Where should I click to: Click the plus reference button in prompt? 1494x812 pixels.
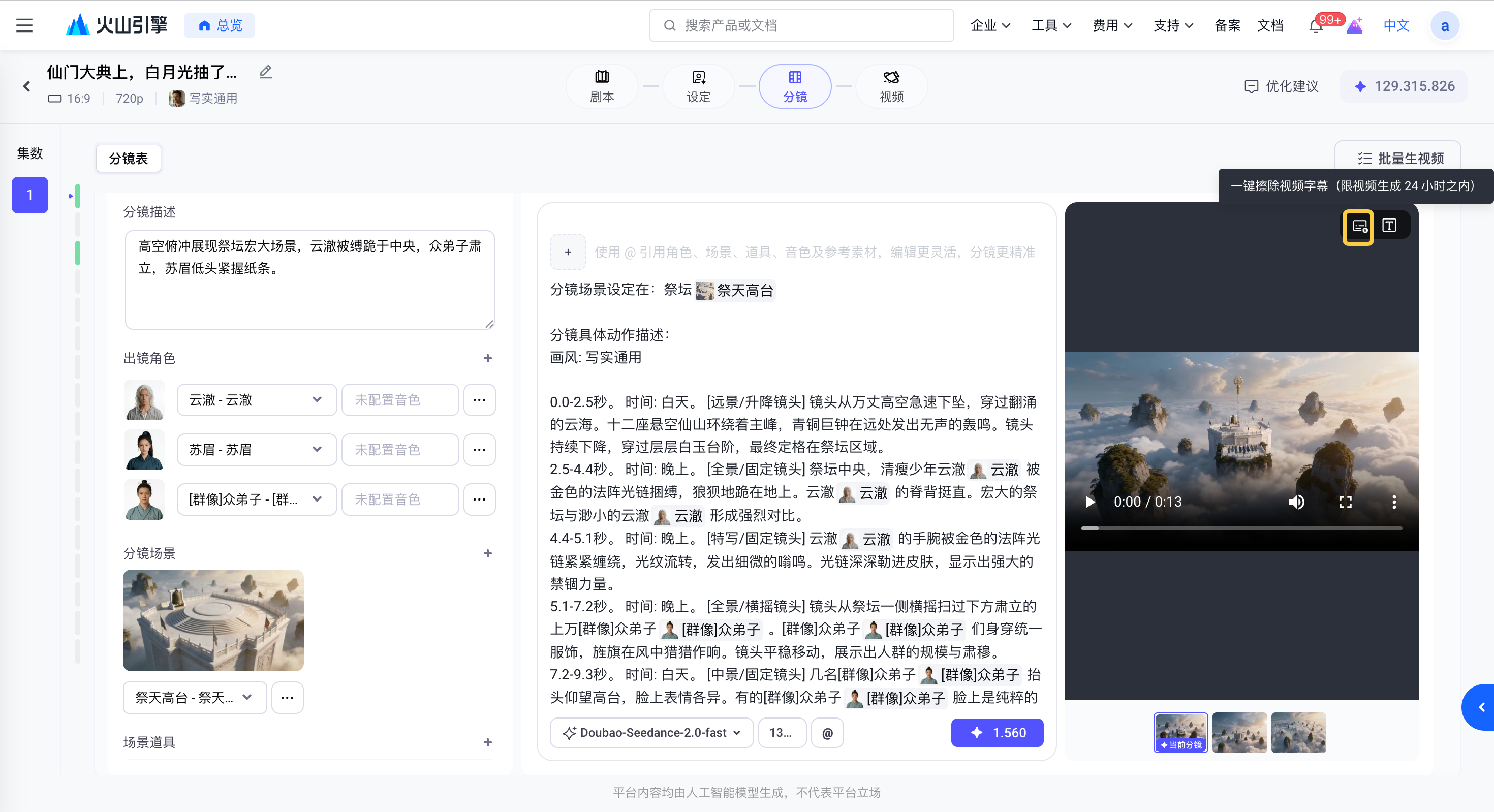tap(568, 252)
